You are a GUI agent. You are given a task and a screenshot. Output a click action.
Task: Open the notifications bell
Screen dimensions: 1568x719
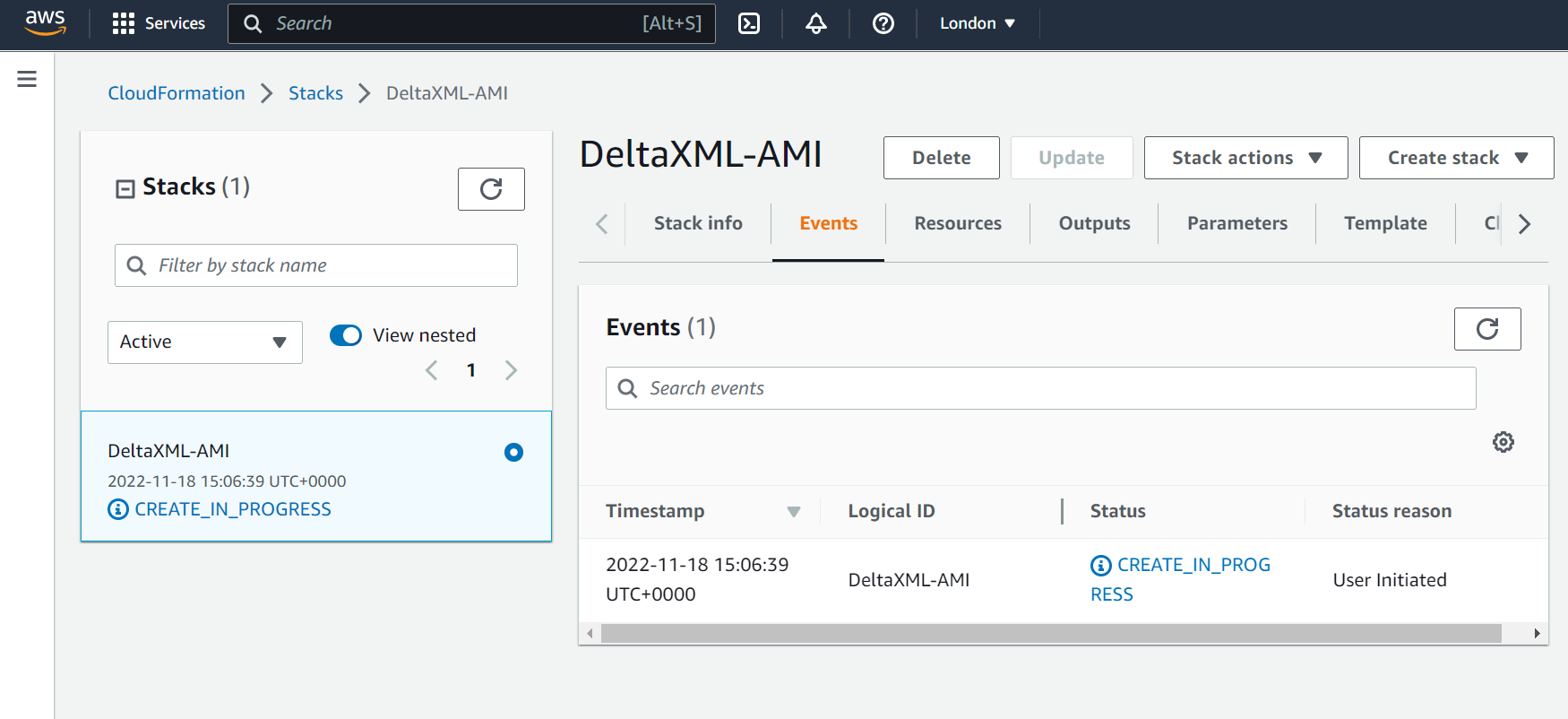click(815, 23)
